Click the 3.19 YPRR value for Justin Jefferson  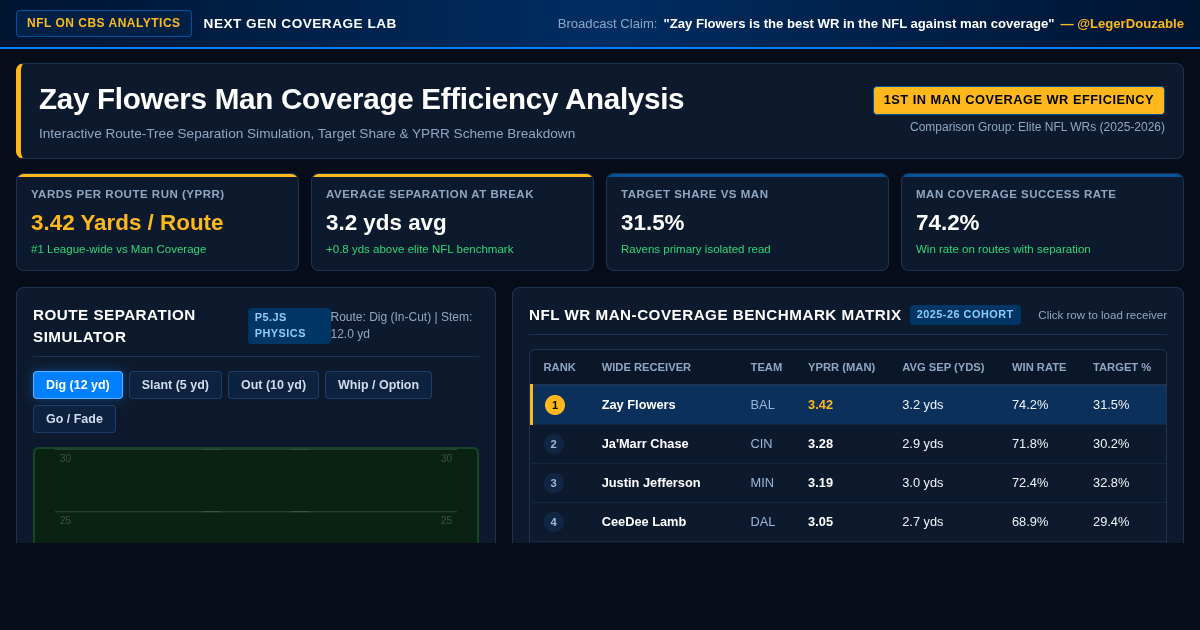820,483
